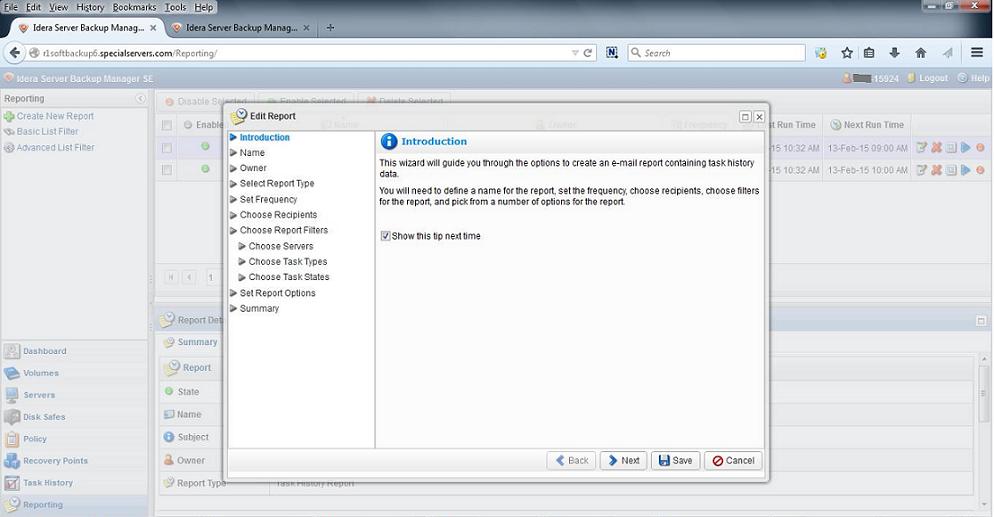Screen dimensions: 994x517
Task: Click the edit icon in the 10:00 AM report row
Action: (x=922, y=170)
